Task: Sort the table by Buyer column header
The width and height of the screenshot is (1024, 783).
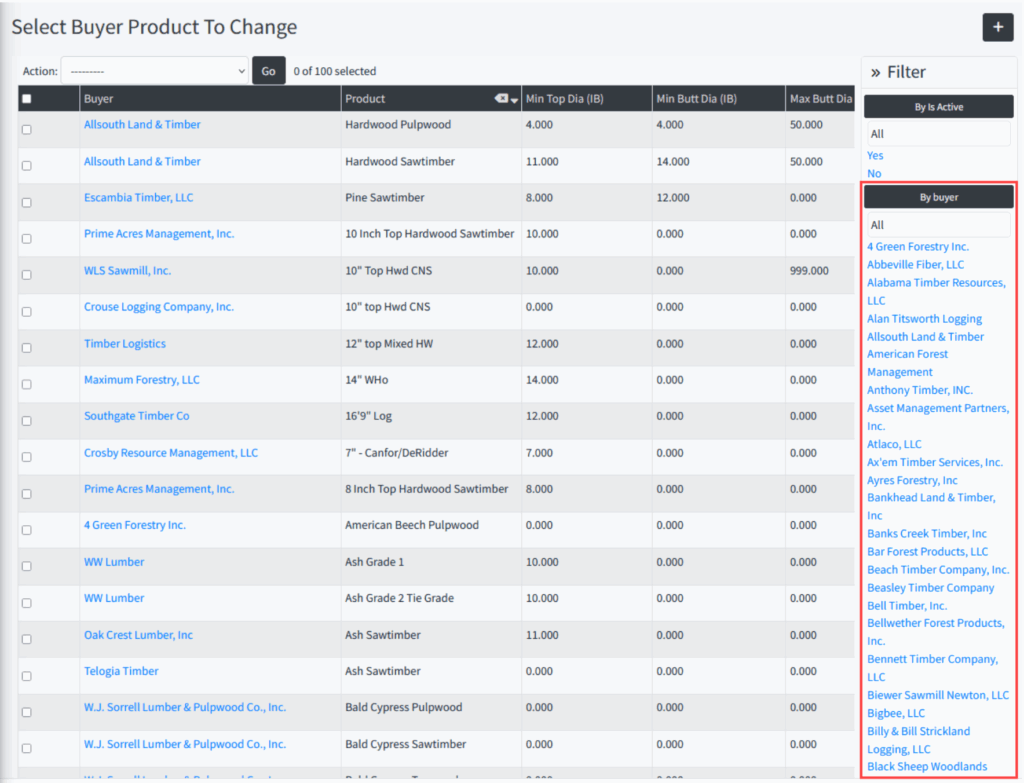Action: 99,99
